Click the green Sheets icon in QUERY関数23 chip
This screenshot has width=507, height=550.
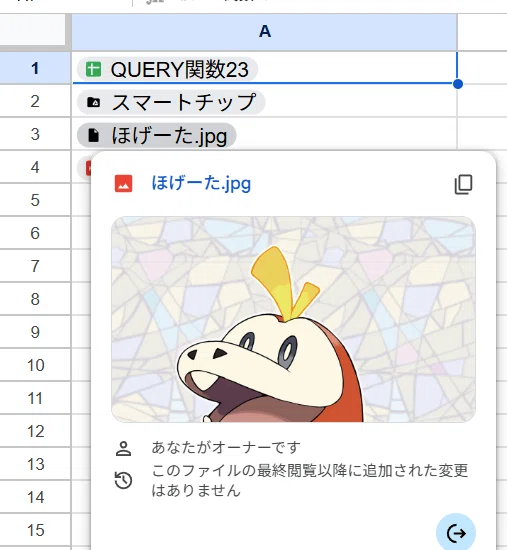pos(93,69)
